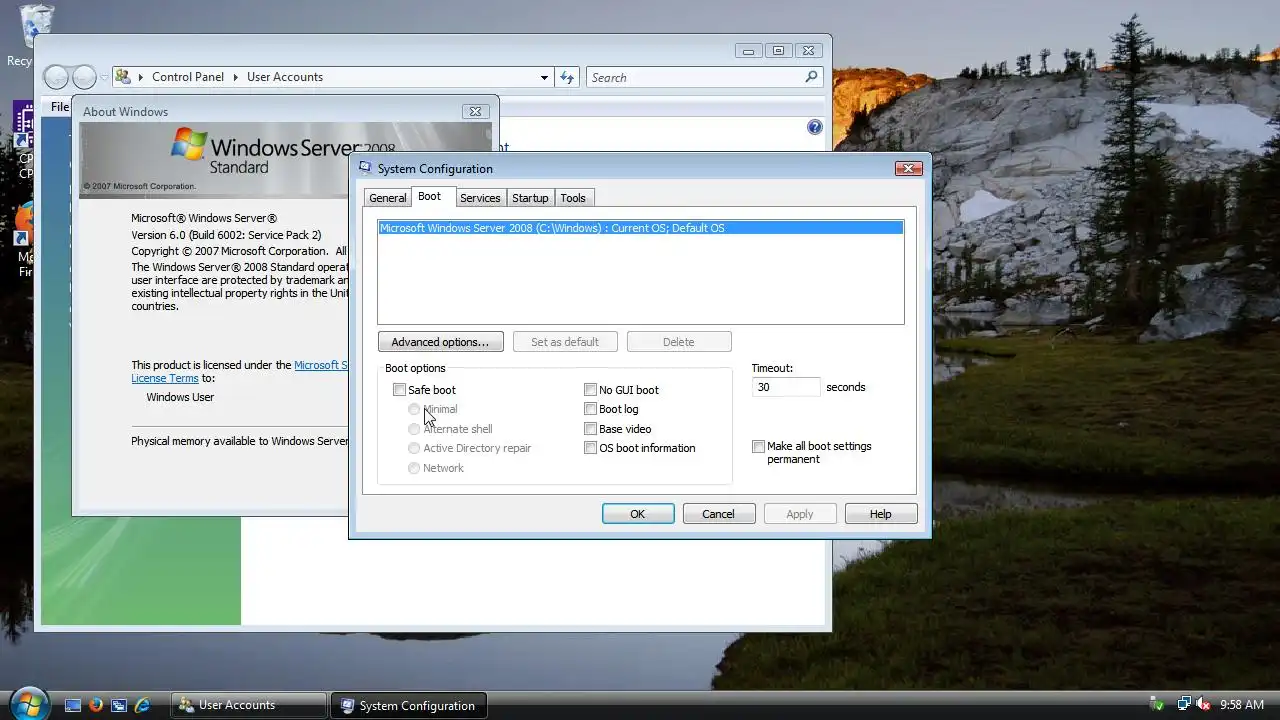Expand breadcrumb arrow before User Accounts
Image resolution: width=1280 pixels, height=720 pixels.
point(237,77)
